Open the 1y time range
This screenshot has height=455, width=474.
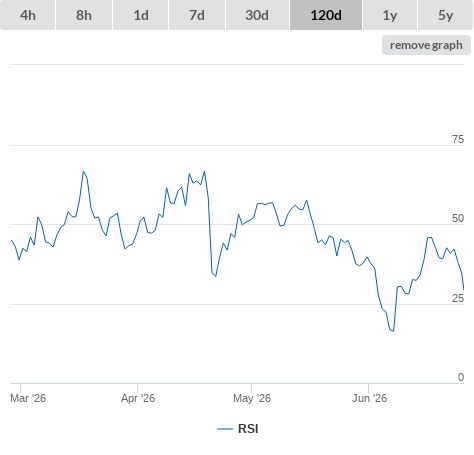390,15
